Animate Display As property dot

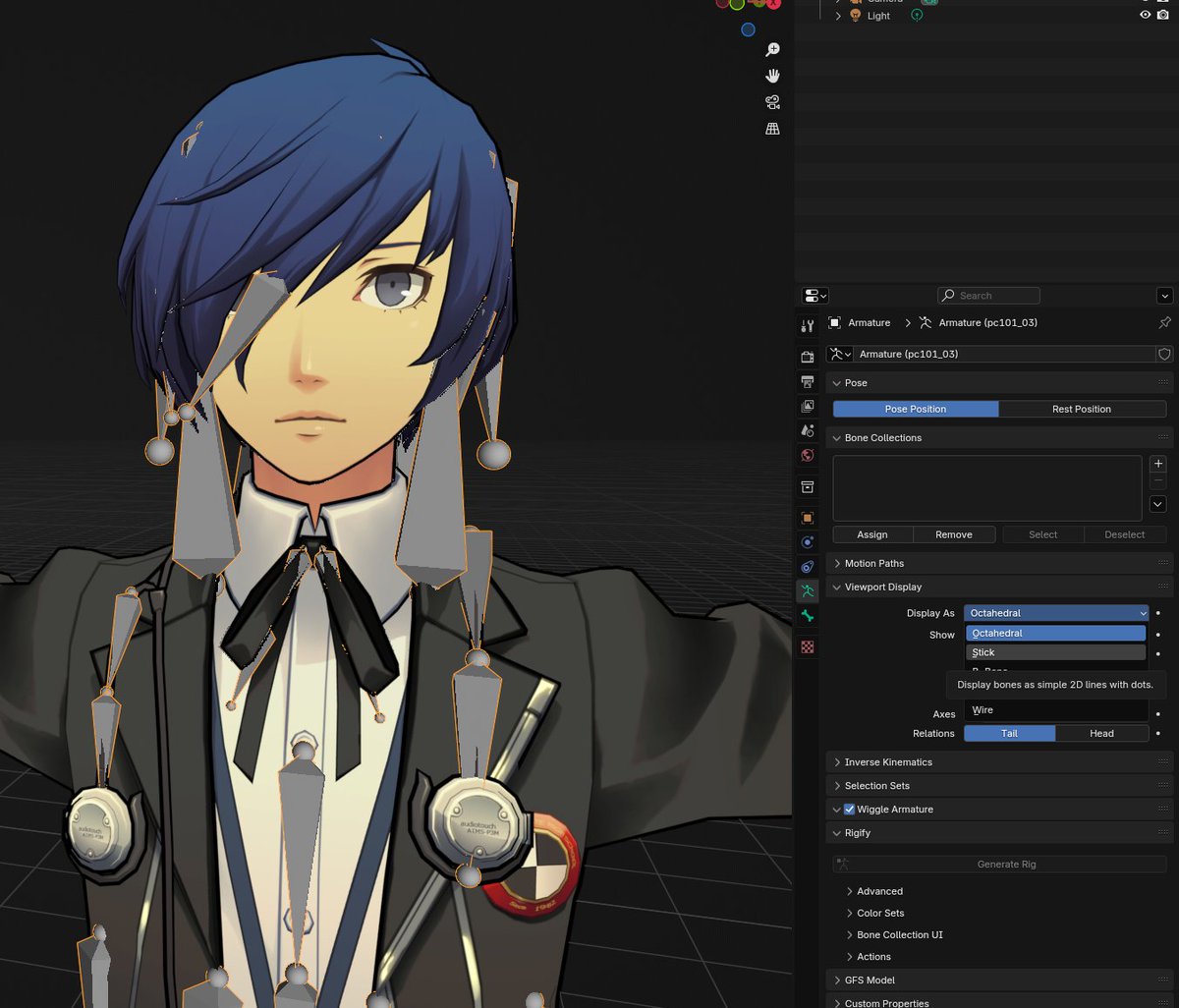pos(1158,613)
